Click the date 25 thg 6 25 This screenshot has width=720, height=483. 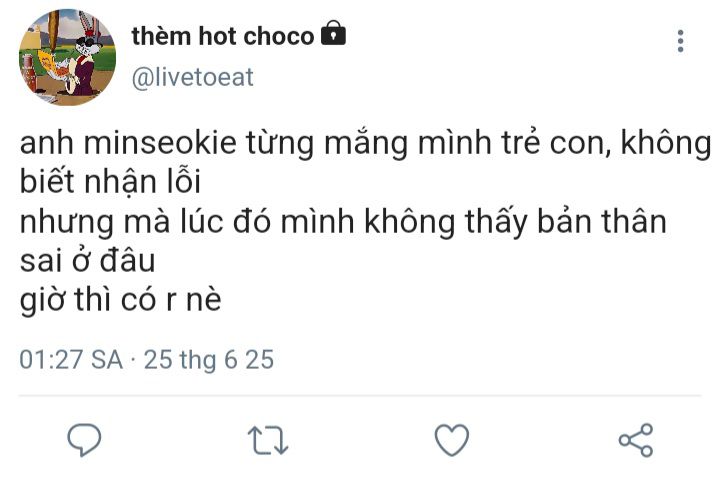(209, 360)
